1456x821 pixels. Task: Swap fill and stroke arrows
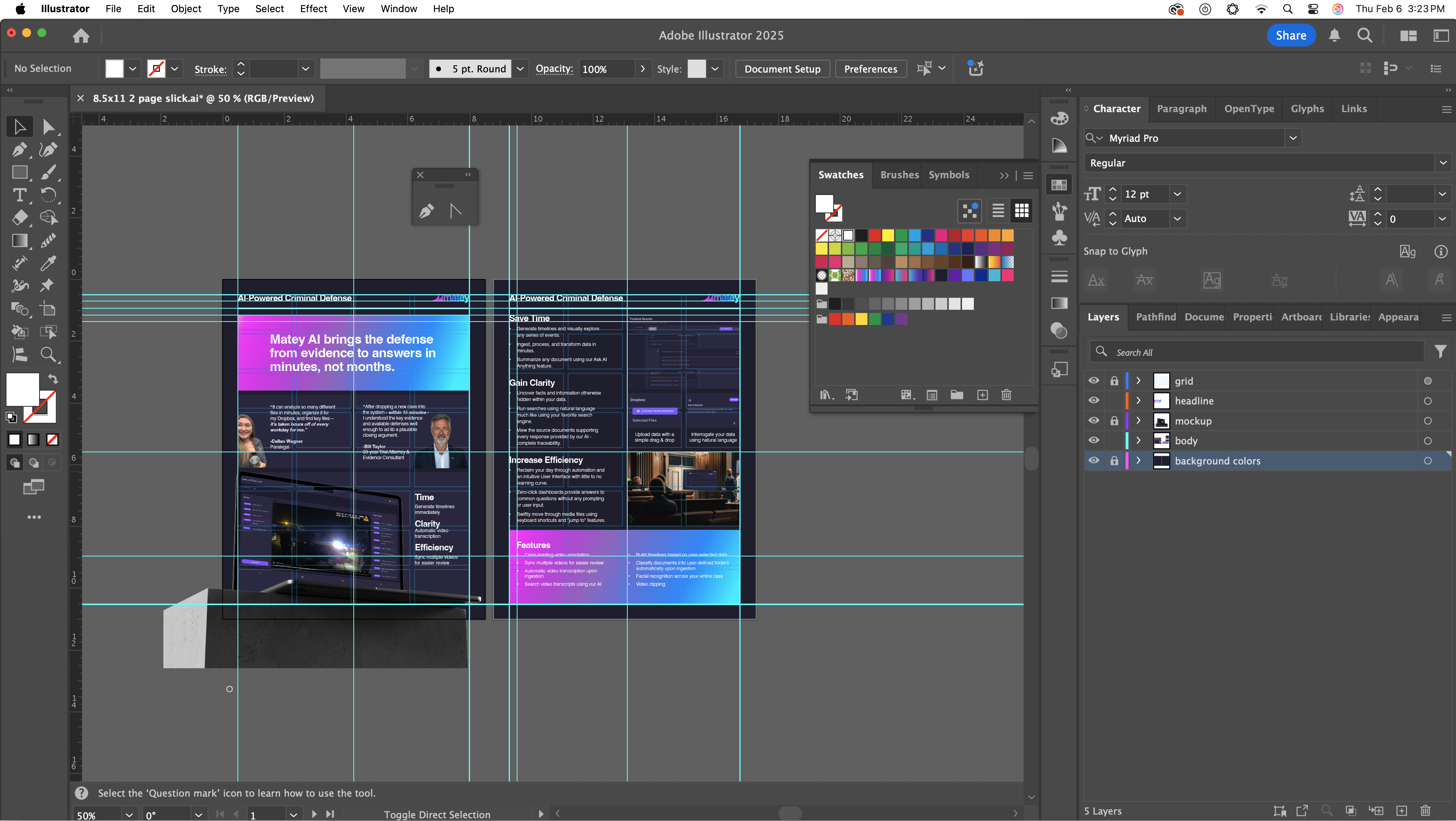click(x=52, y=378)
